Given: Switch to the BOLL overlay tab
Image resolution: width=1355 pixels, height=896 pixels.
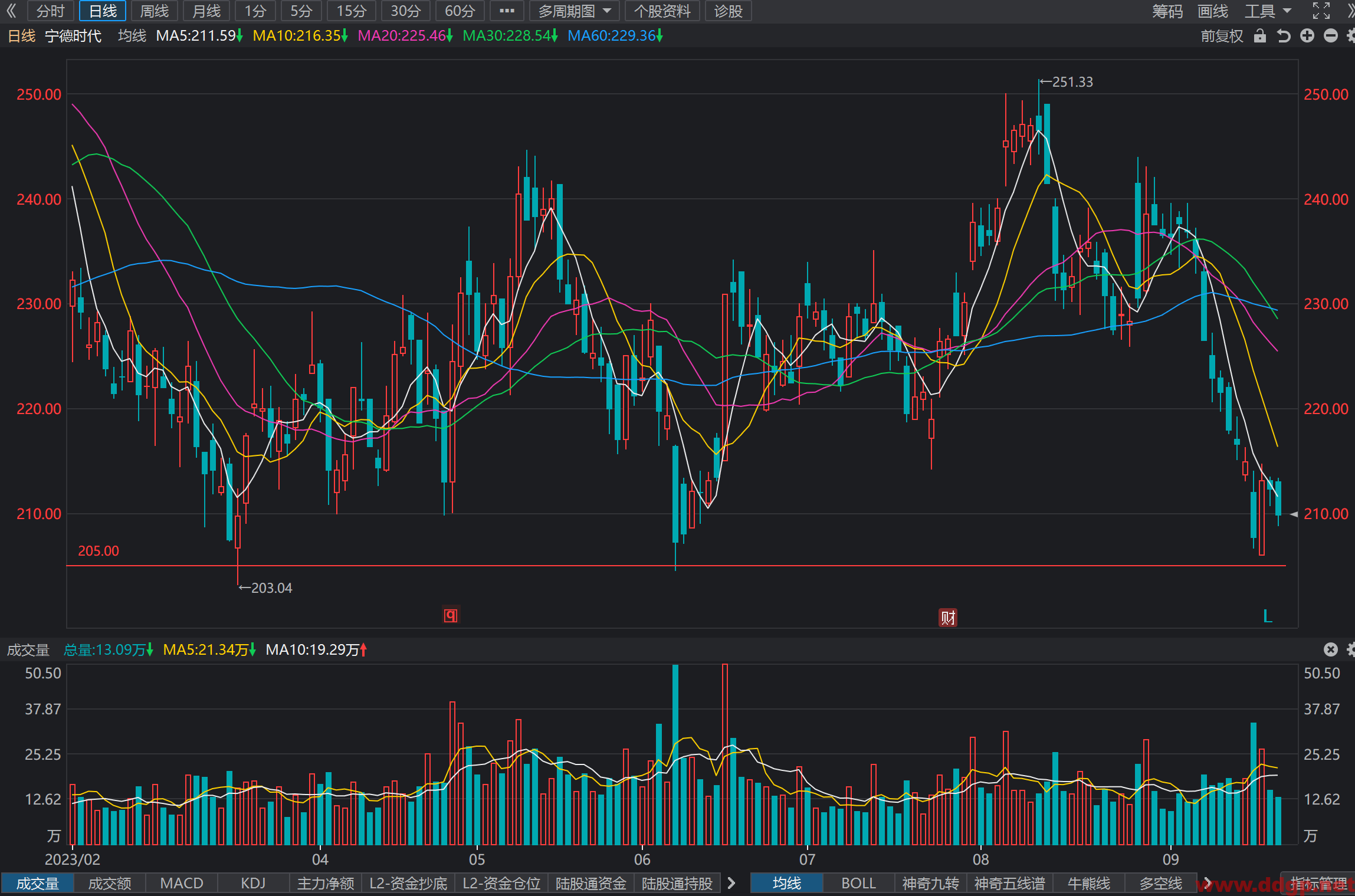Looking at the screenshot, I should pyautogui.click(x=858, y=883).
